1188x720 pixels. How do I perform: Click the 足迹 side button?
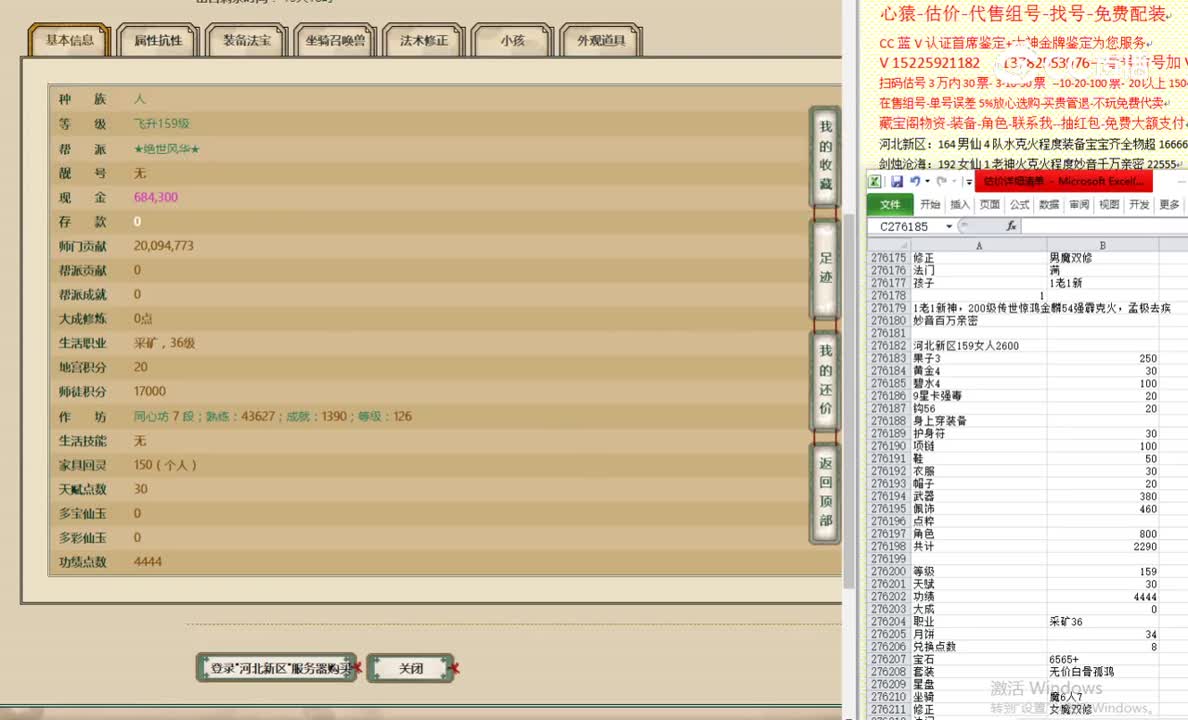(825, 268)
